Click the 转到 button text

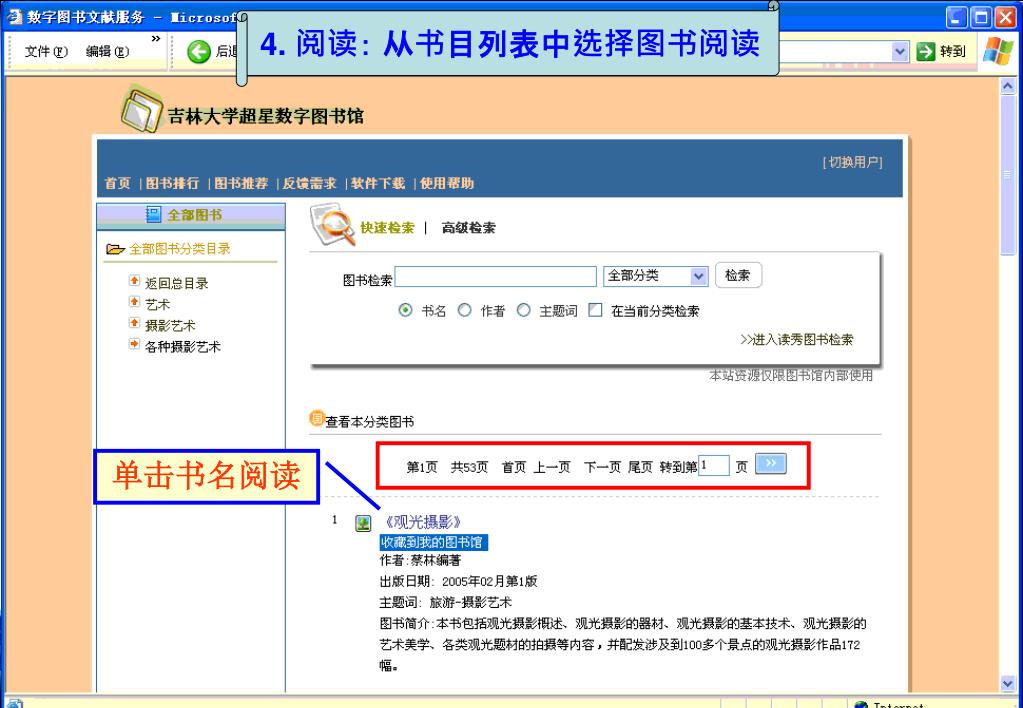(x=953, y=52)
